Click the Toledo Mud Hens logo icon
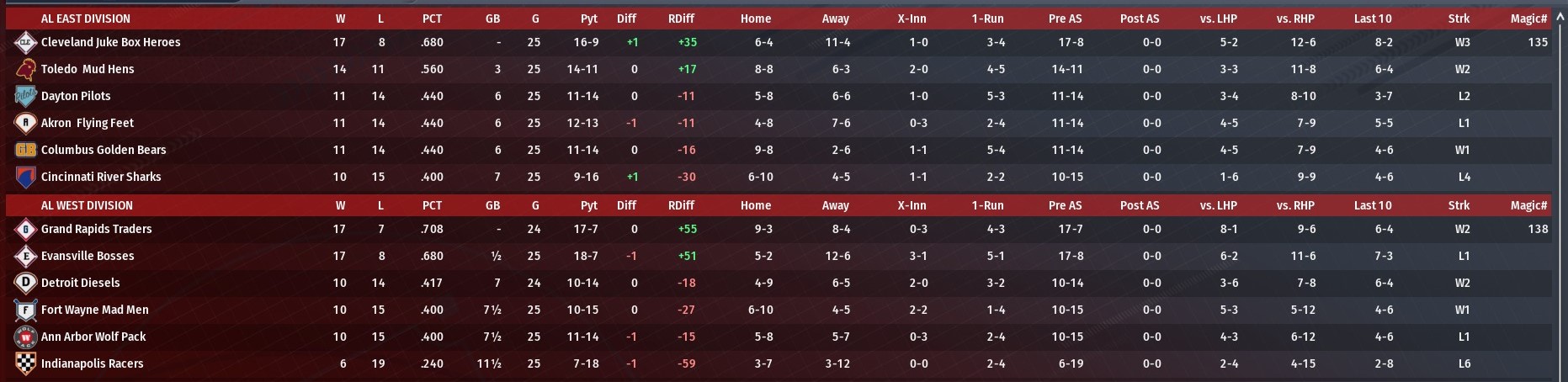The height and width of the screenshot is (382, 1568). coord(25,69)
